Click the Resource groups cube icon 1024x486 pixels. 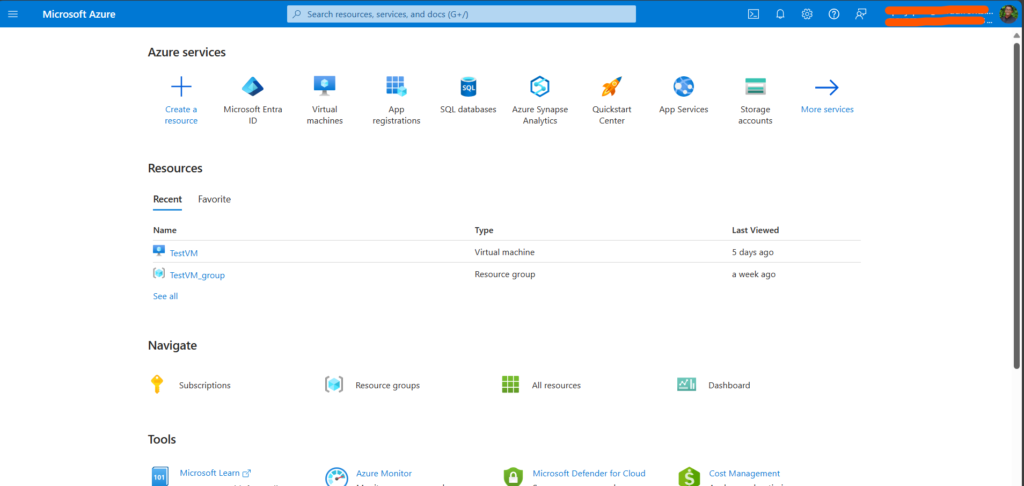334,385
